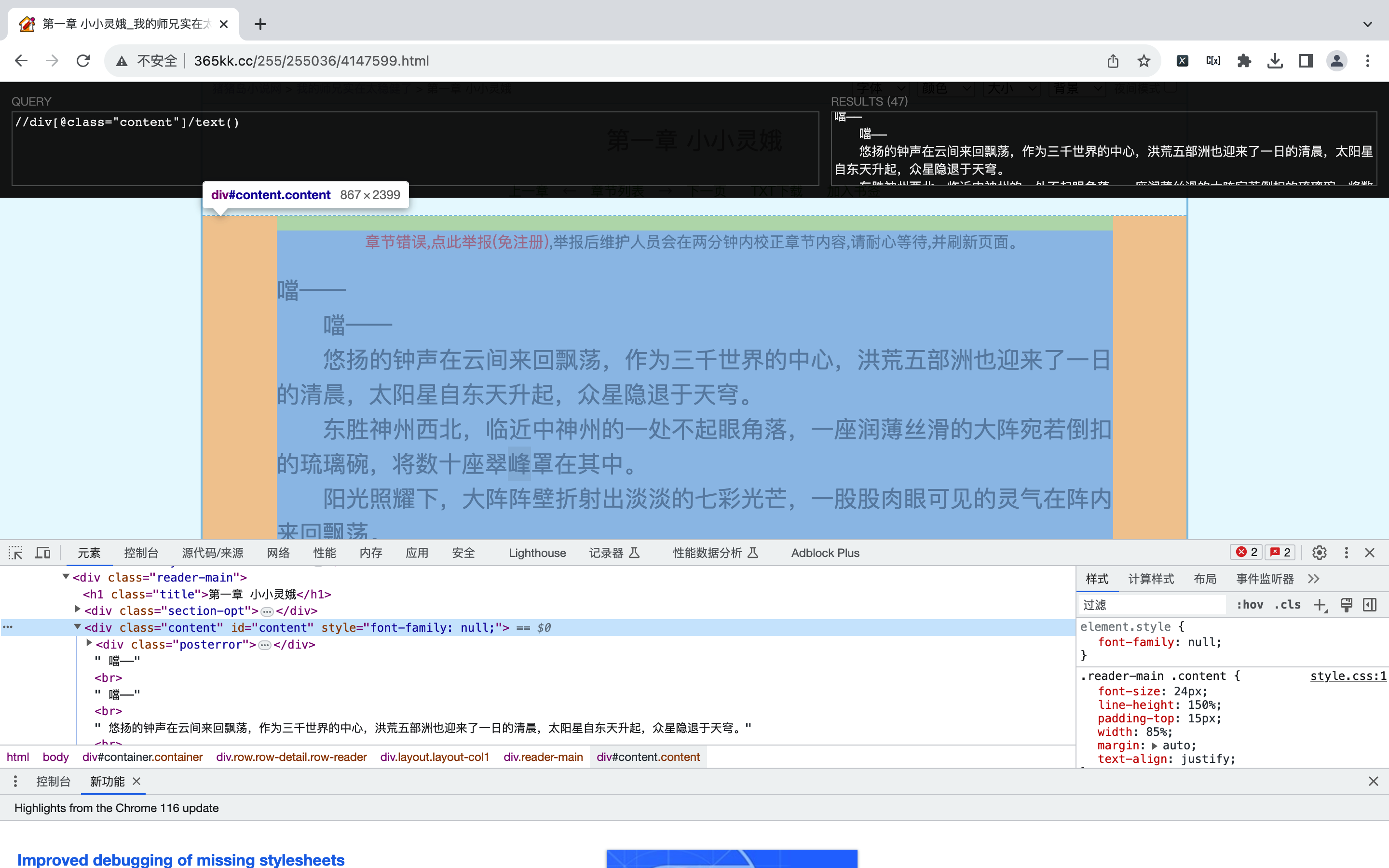Switch to the 控制台 DevTools tab

[141, 553]
